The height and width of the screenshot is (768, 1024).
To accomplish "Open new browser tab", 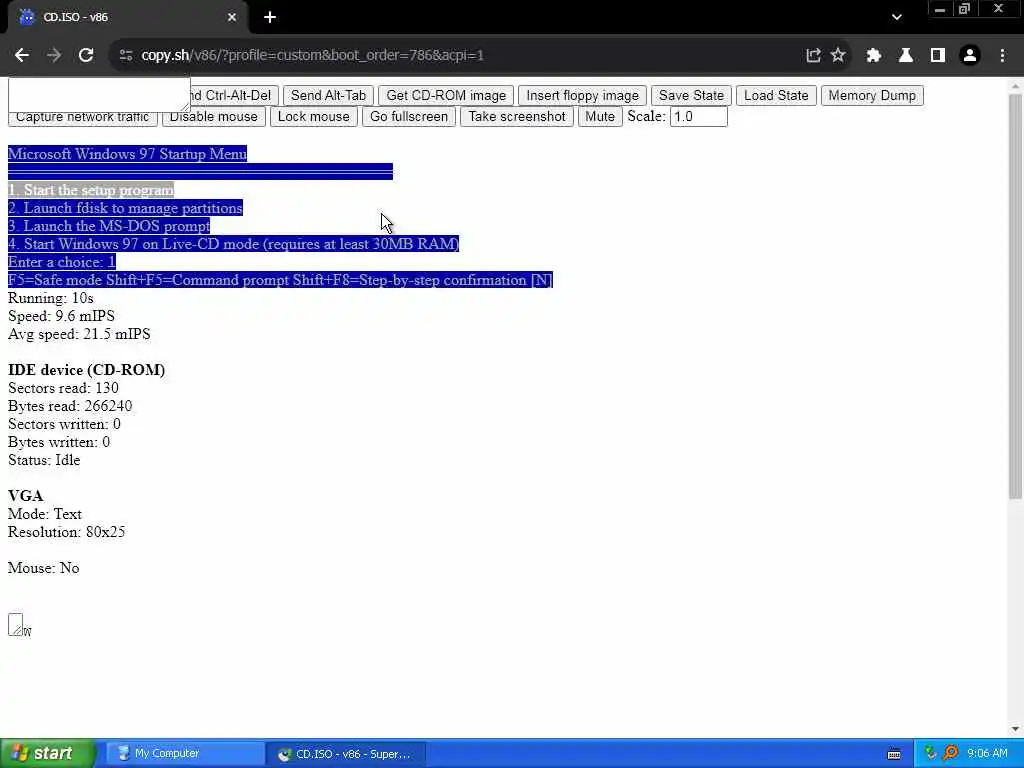I will point(270,17).
